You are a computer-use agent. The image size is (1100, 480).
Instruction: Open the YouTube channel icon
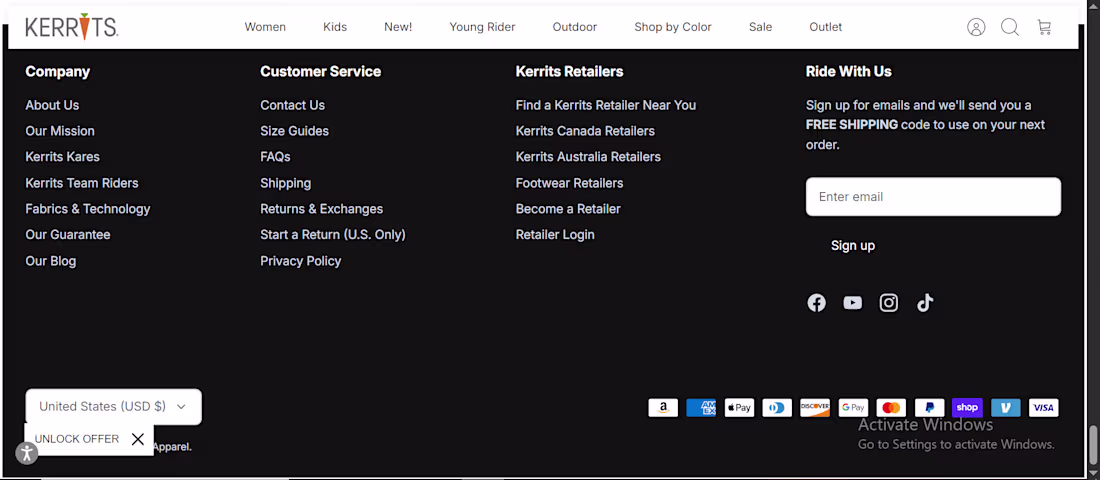852,302
